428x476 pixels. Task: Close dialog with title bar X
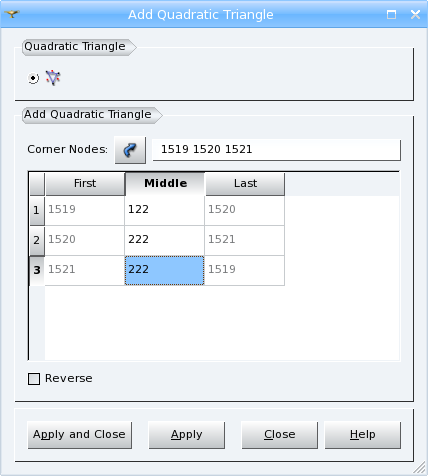415,15
